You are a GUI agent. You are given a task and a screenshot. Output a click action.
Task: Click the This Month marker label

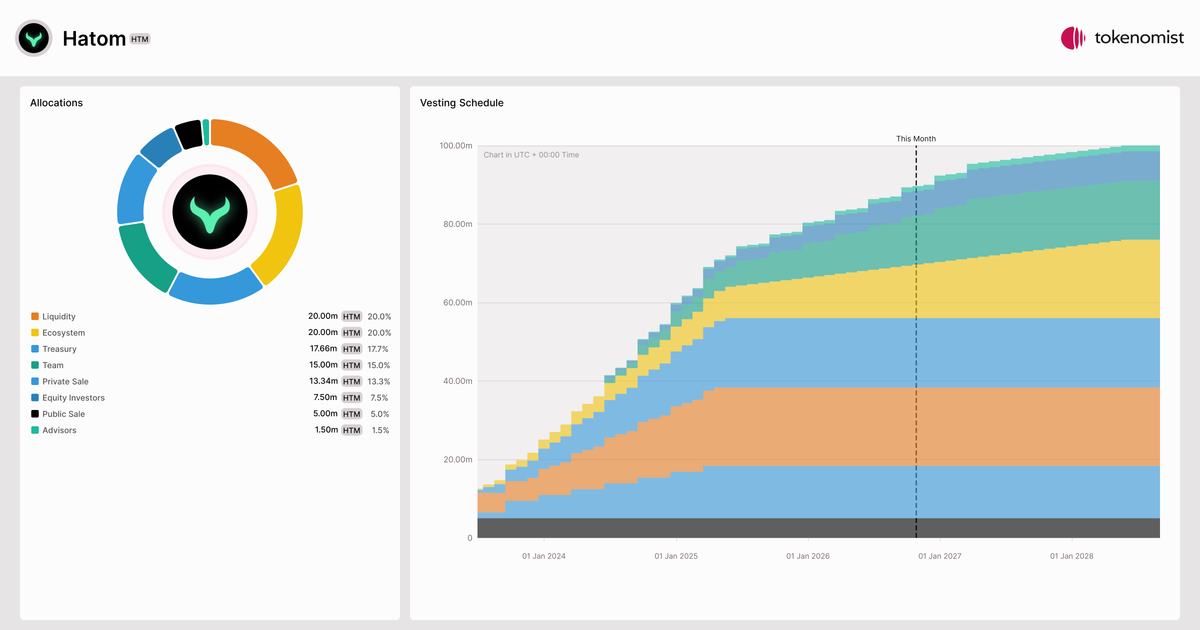click(916, 139)
